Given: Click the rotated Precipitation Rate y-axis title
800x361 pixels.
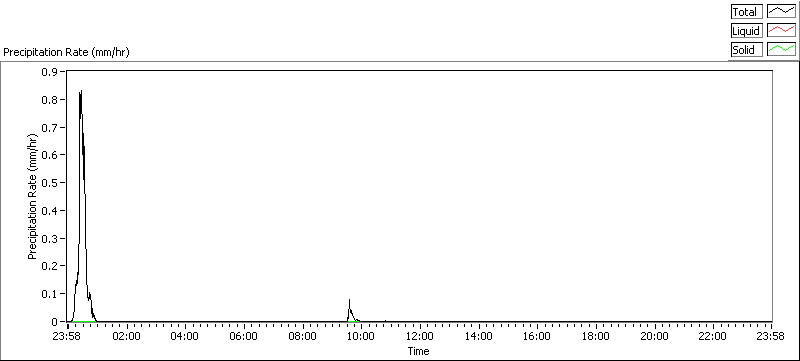Looking at the screenshot, I should [33, 196].
